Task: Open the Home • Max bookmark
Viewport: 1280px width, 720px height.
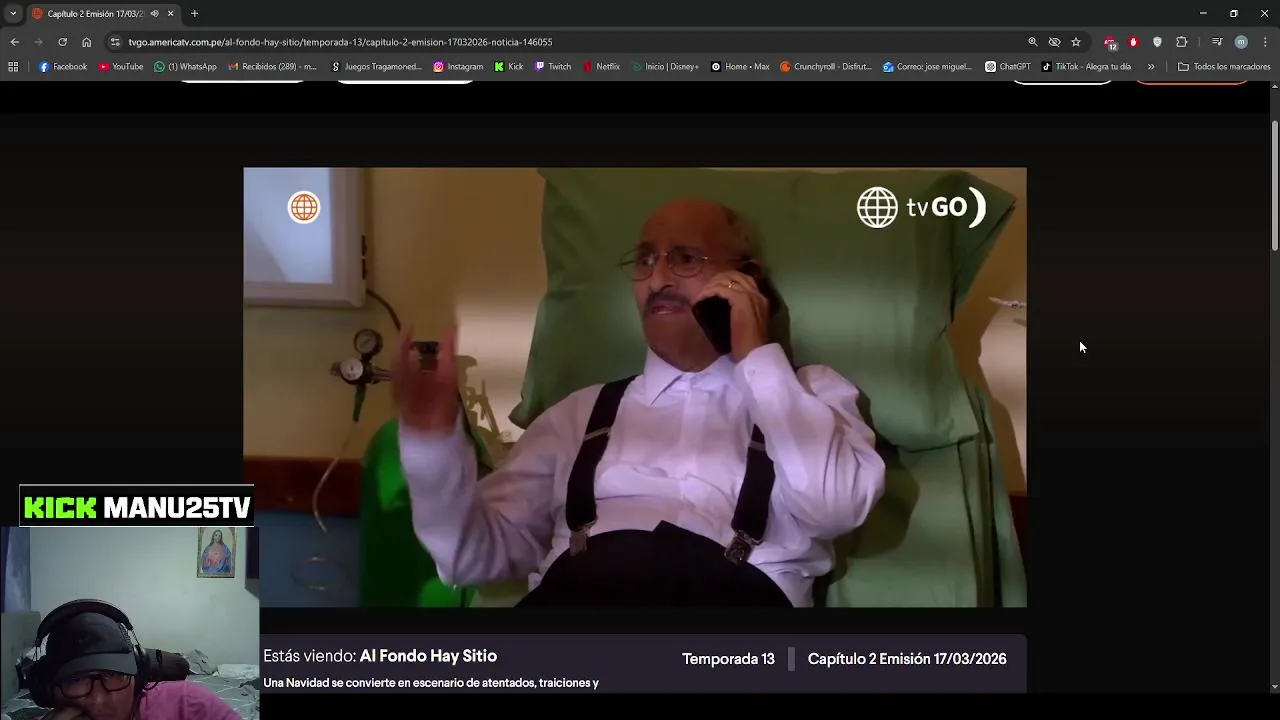Action: point(740,67)
